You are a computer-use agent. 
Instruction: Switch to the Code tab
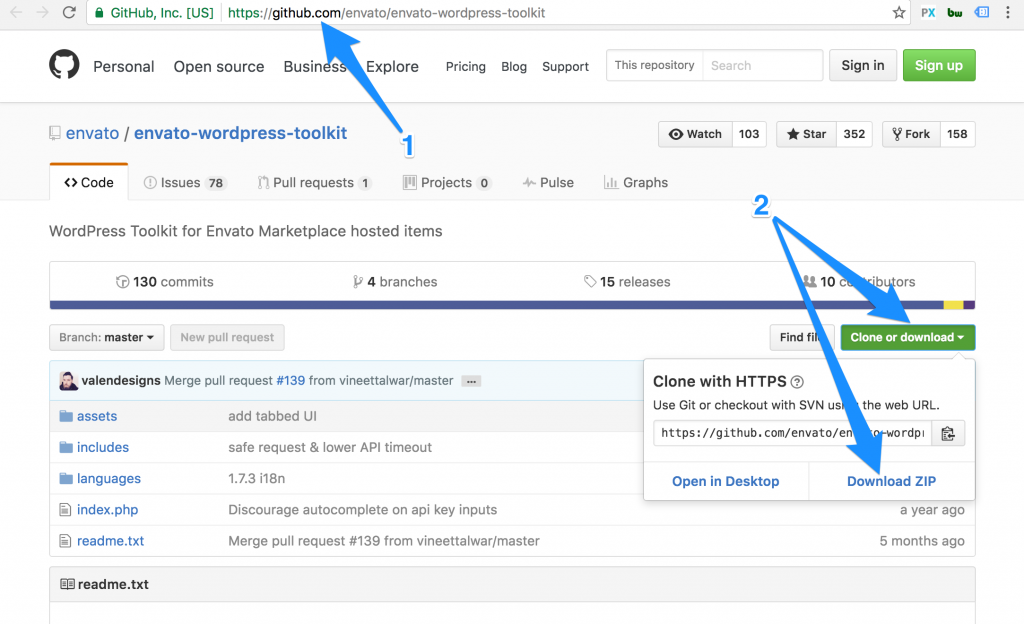click(x=89, y=182)
